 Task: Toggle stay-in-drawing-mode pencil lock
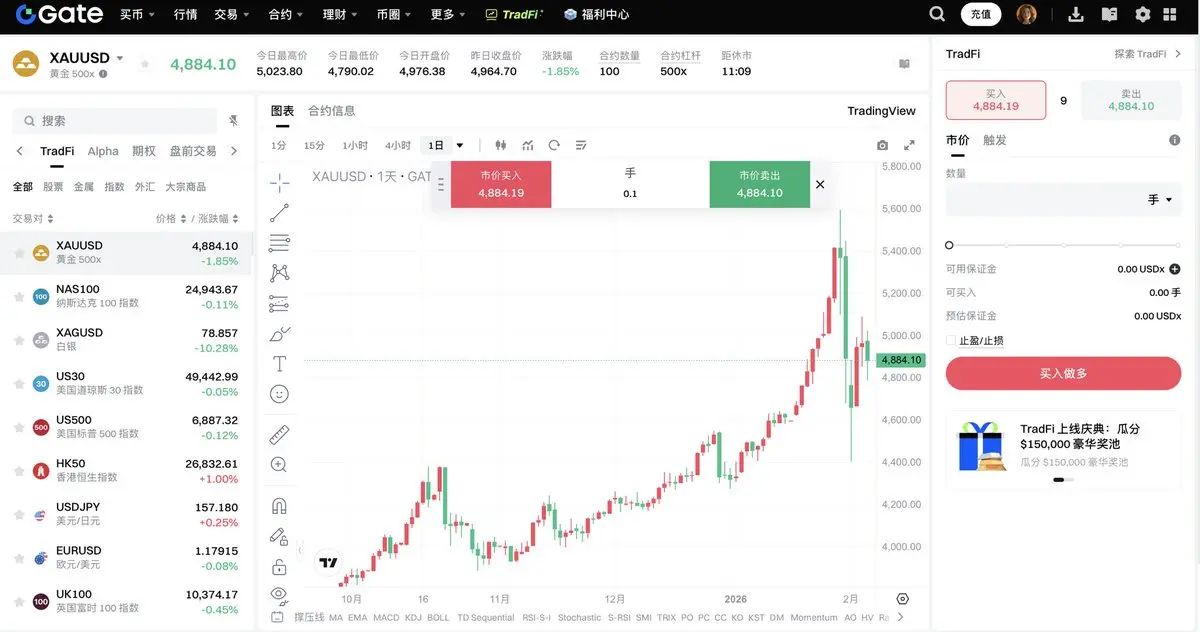coord(280,537)
